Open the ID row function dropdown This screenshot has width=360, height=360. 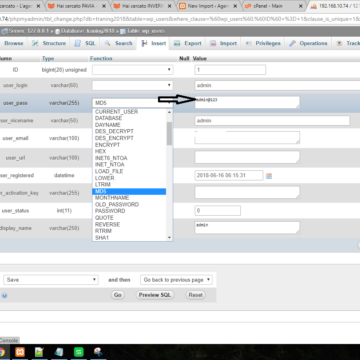click(x=132, y=70)
